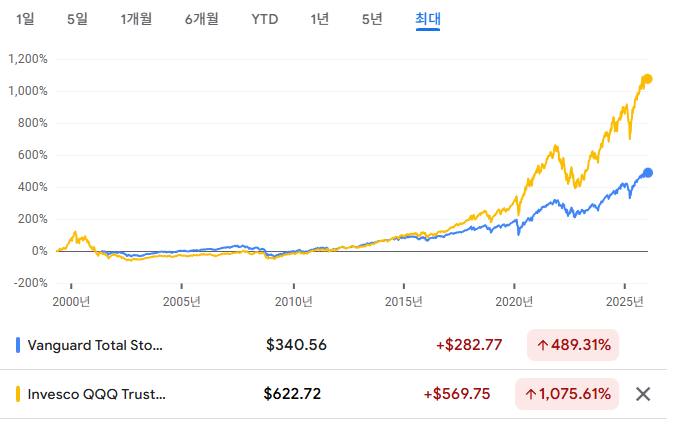This screenshot has height=422, width=692.
Task: Click the Vanguard price $340.56
Action: point(296,345)
